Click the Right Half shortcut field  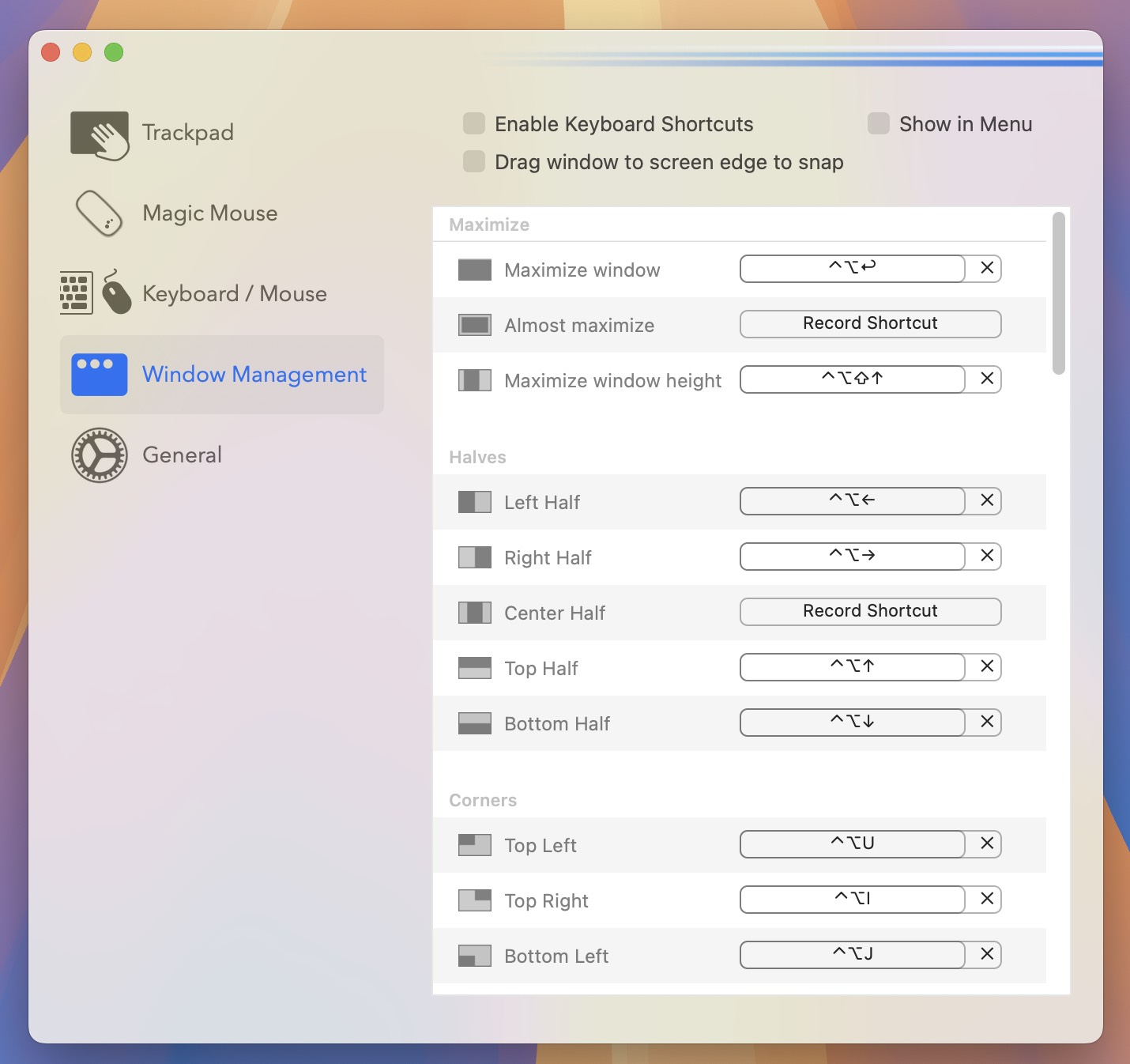[851, 557]
